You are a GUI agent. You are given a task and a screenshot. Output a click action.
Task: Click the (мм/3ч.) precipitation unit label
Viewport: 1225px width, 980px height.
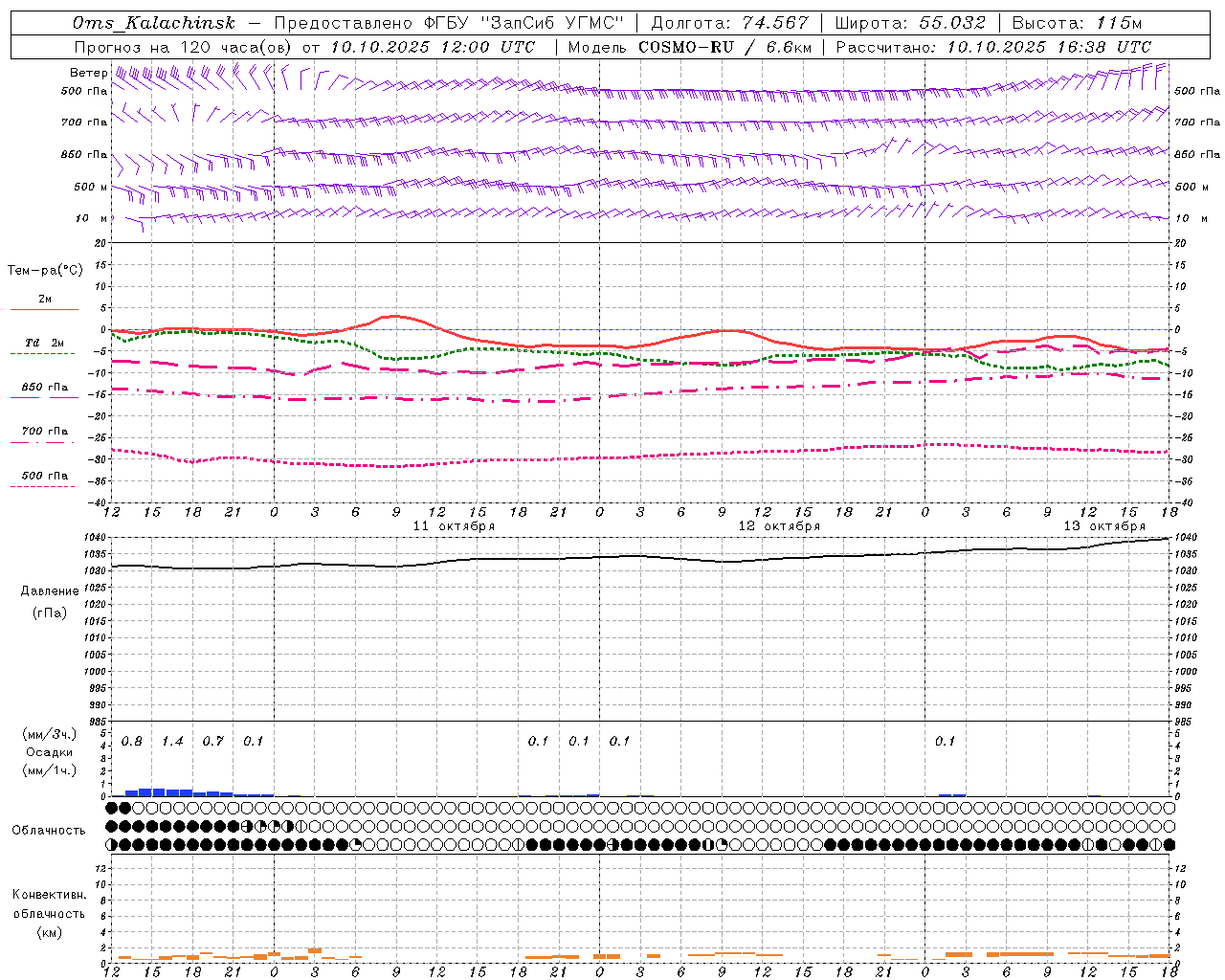click(49, 735)
